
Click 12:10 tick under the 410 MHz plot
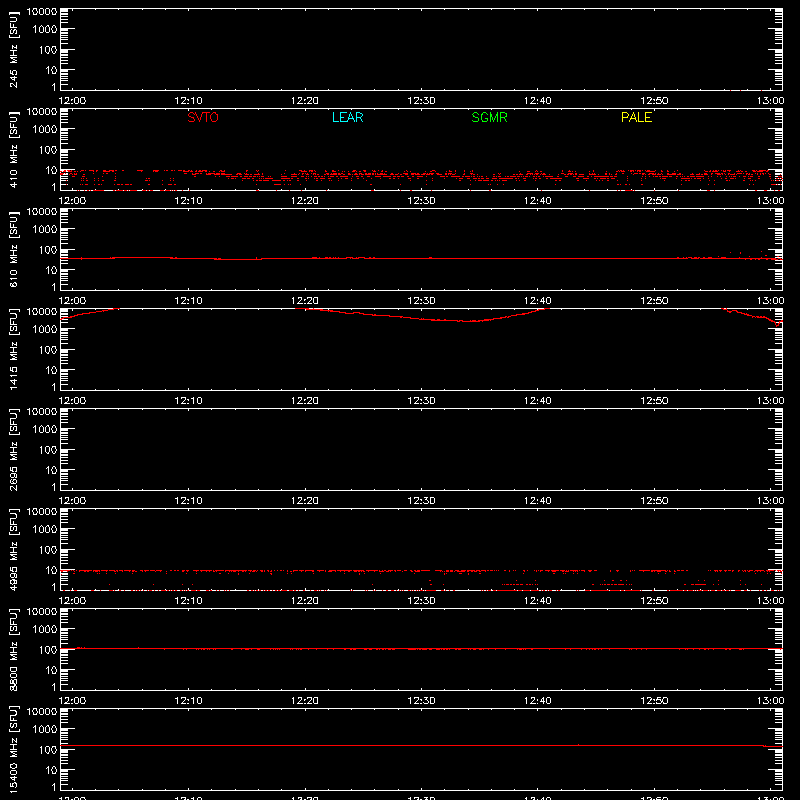[188, 201]
